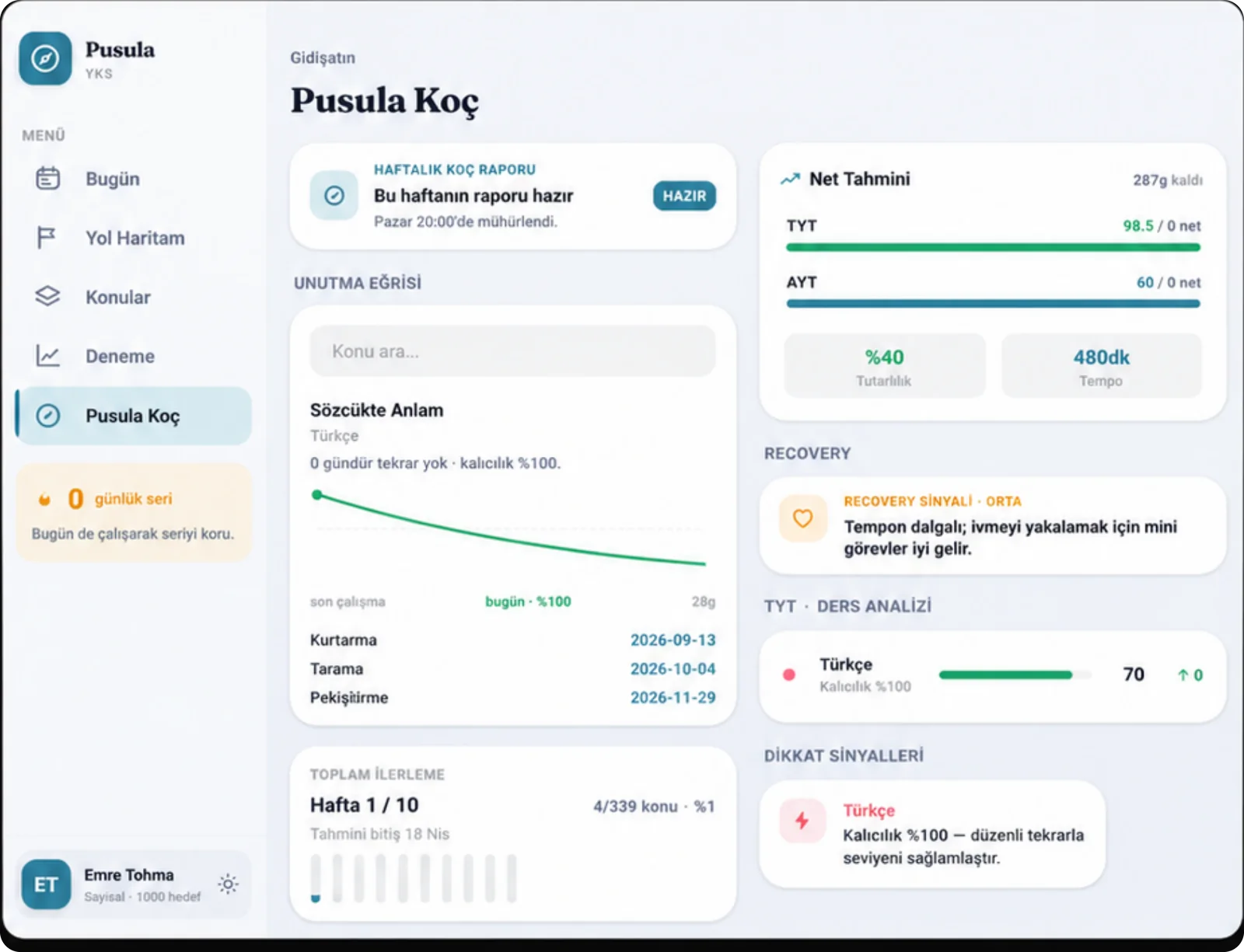Image resolution: width=1244 pixels, height=952 pixels.
Task: Click the 4/339 konu progress text
Action: tap(654, 807)
